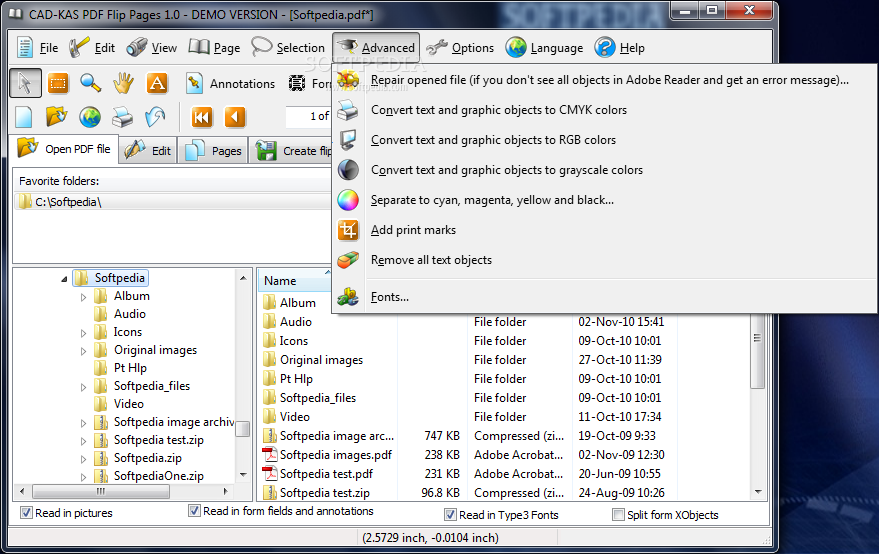Click the grayscale conversion sphere icon
879x554 pixels.
(x=348, y=170)
